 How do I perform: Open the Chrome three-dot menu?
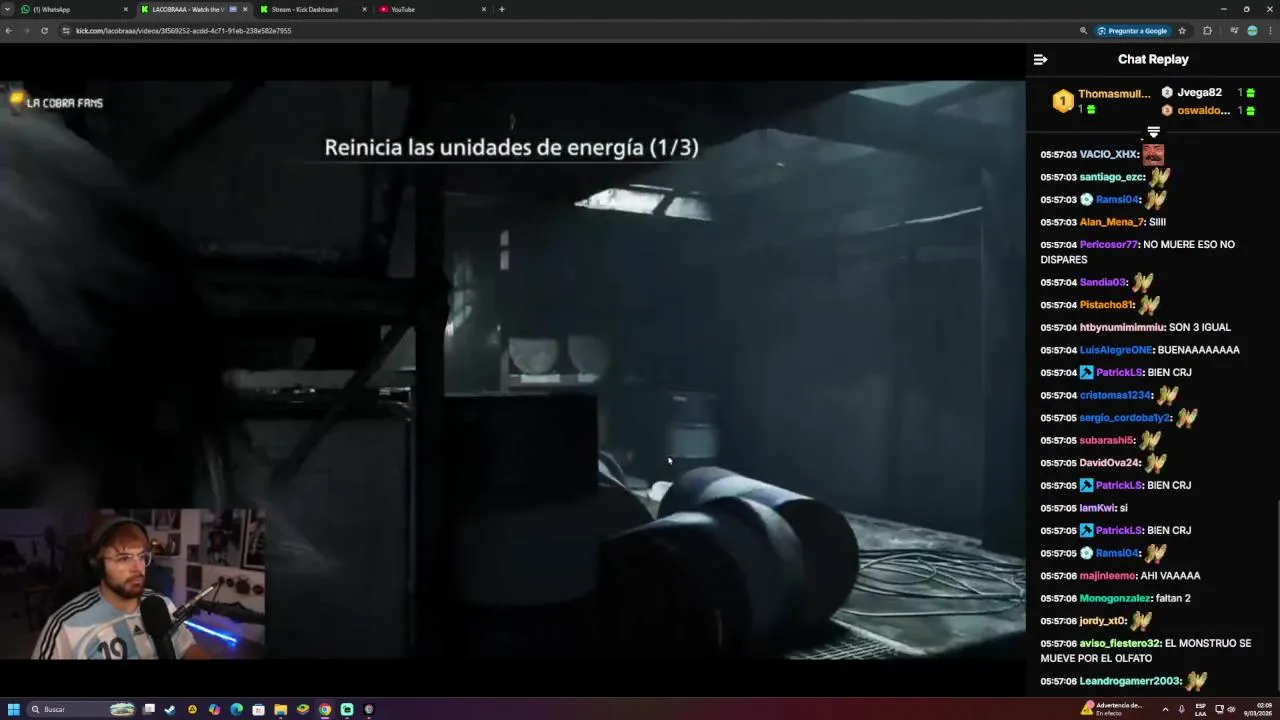pyautogui.click(x=1270, y=31)
